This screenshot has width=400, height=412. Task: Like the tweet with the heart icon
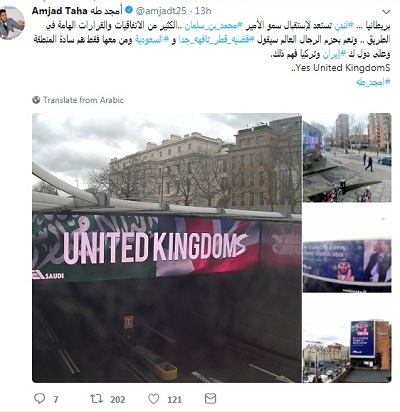pyautogui.click(x=154, y=399)
